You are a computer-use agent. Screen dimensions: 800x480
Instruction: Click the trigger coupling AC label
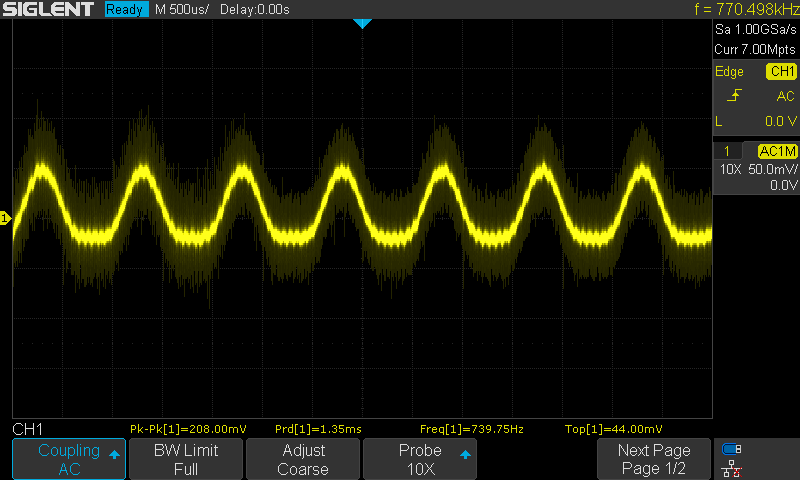[785, 96]
